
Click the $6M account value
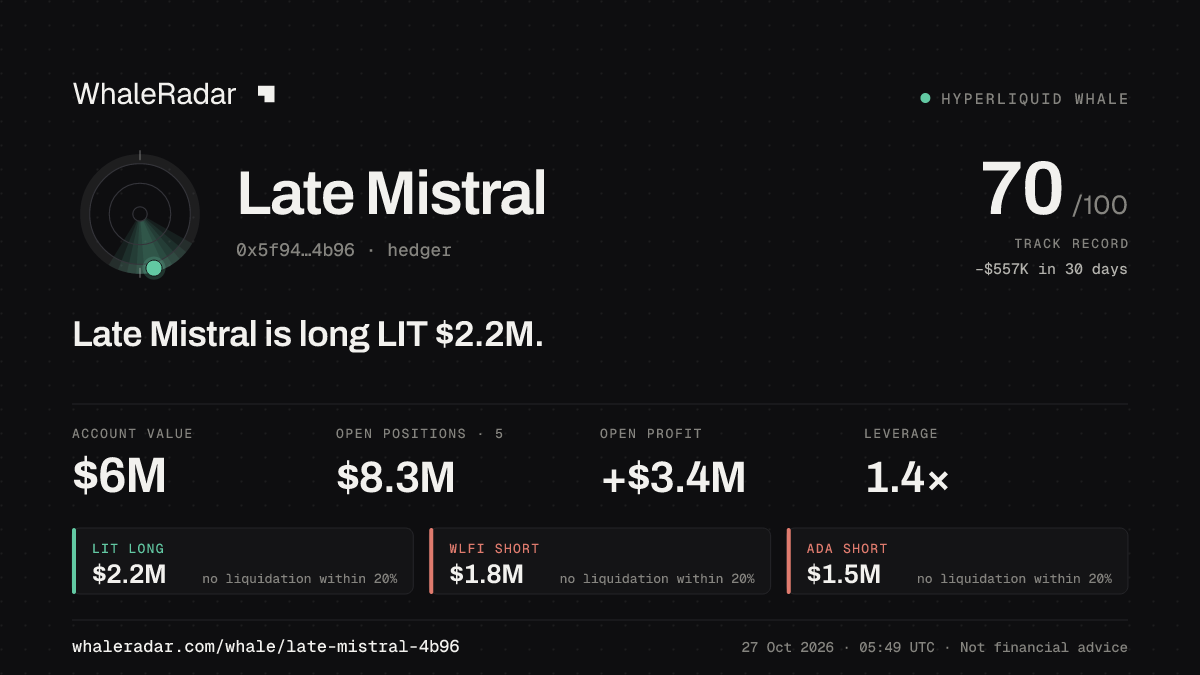click(119, 477)
